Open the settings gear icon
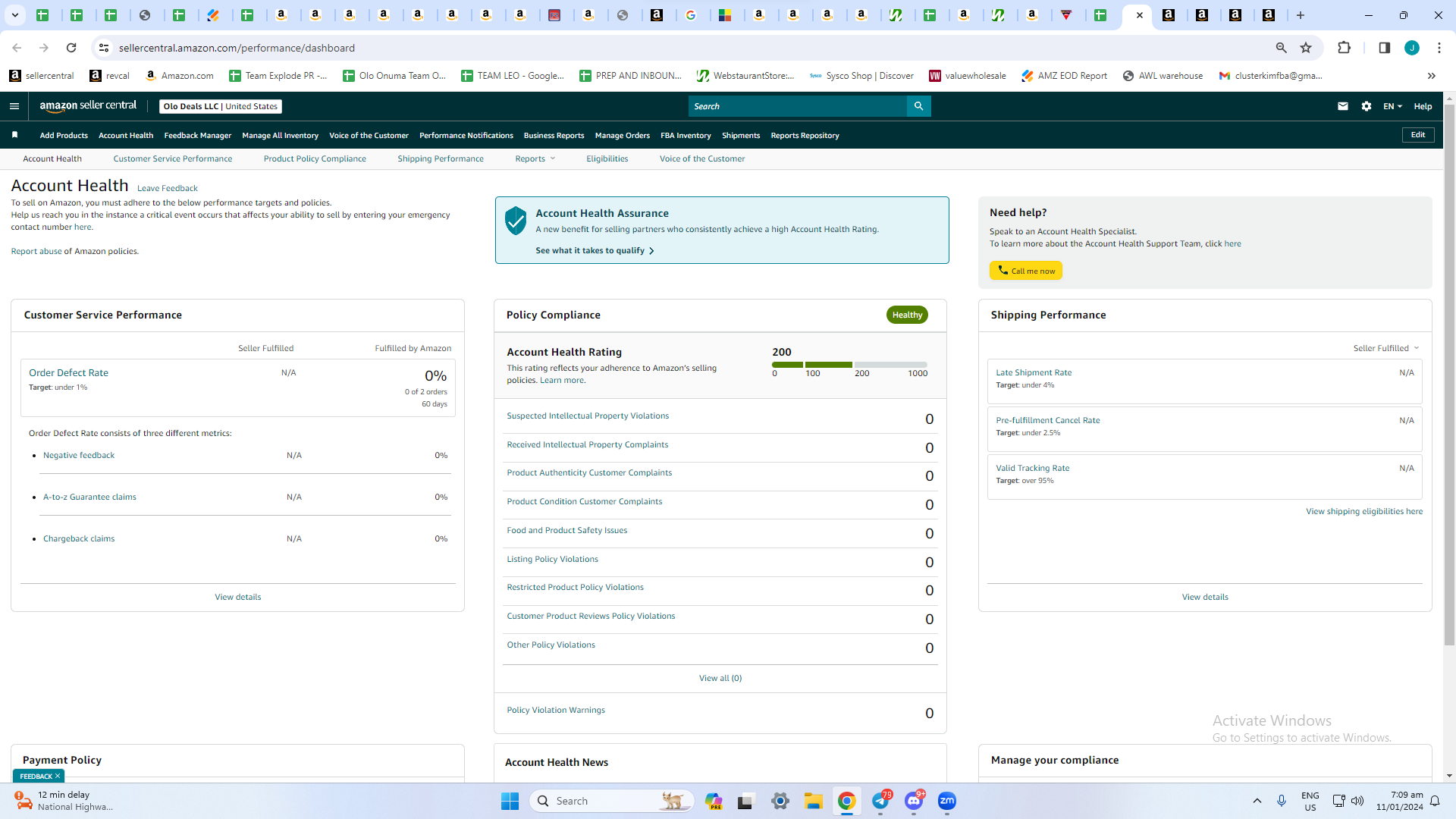The width and height of the screenshot is (1456, 819). (x=1367, y=106)
